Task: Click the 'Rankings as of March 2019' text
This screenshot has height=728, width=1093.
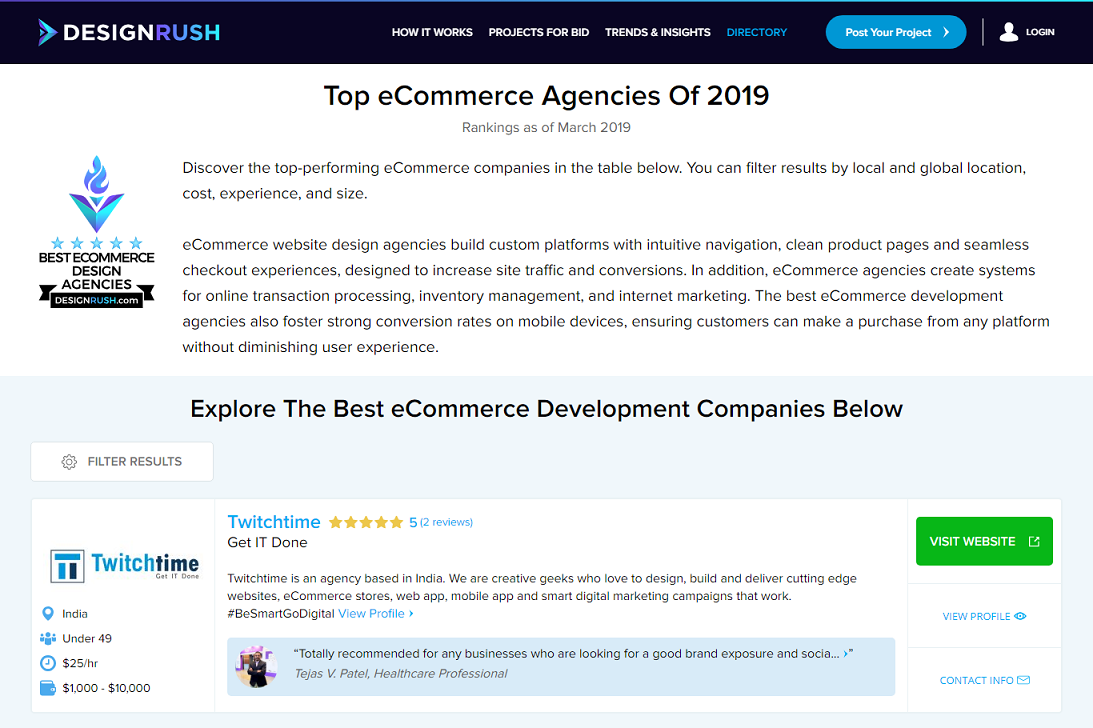Action: [546, 128]
